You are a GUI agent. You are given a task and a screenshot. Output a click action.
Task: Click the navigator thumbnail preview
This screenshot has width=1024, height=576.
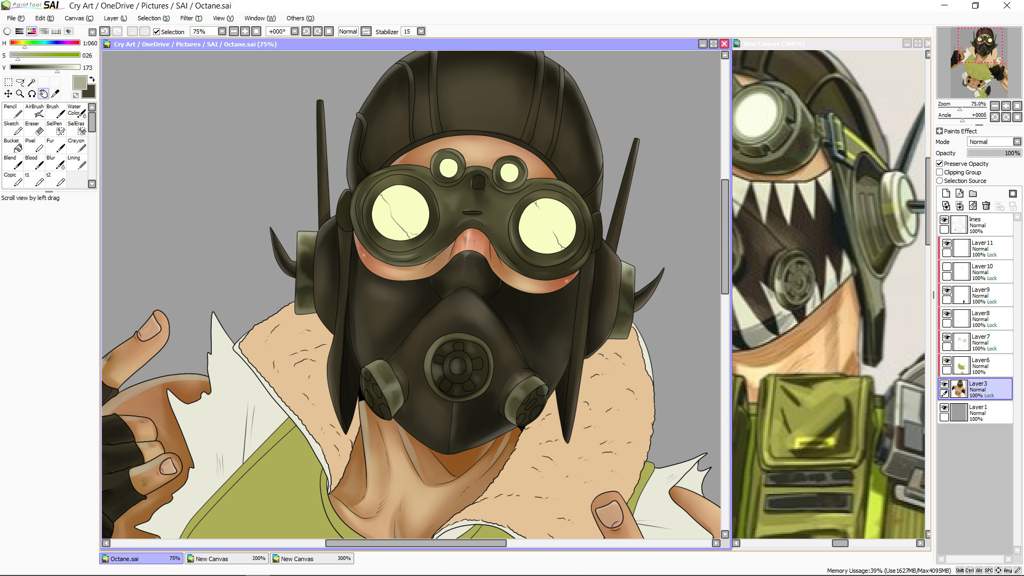coord(978,62)
